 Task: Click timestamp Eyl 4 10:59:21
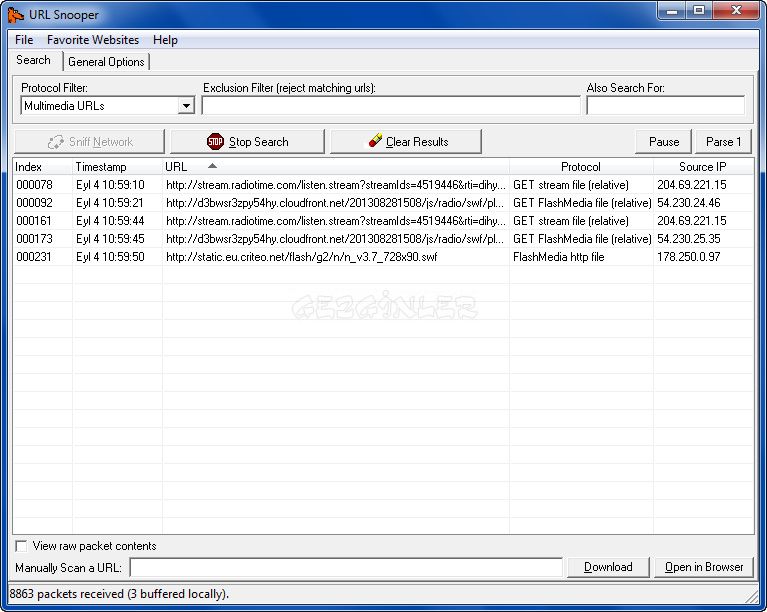[x=110, y=203]
